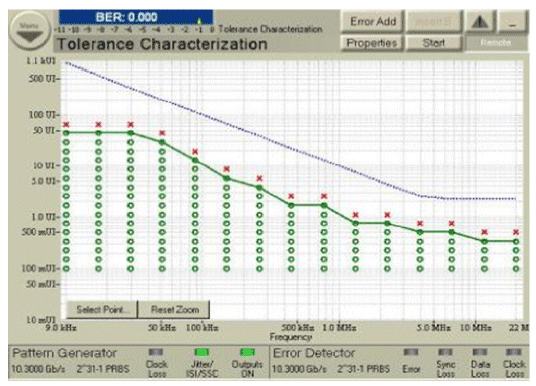Click Pattern Generator 2^31-1 PRBS pattern
536x386 pixels.
coord(103,369)
